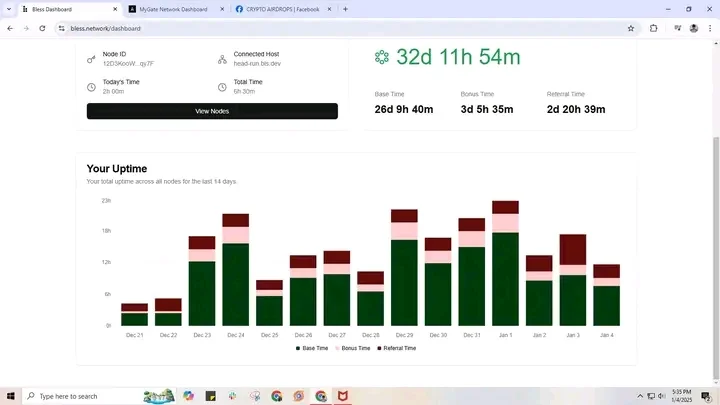
Task: Toggle Base Time legend entry
Action: coord(312,349)
